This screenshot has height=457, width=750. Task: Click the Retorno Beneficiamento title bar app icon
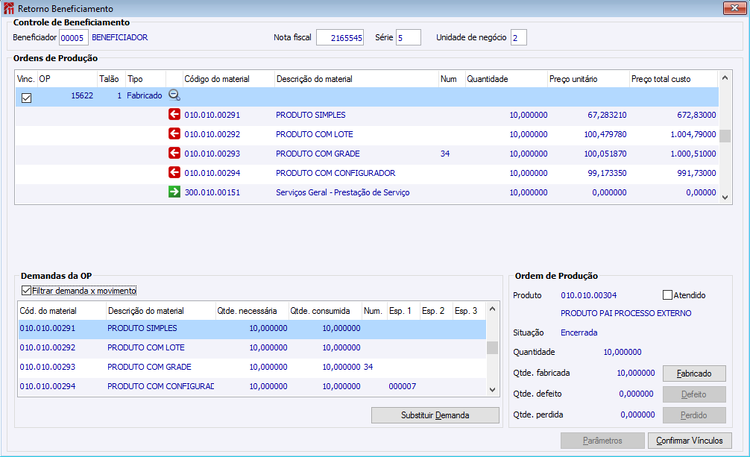point(9,8)
